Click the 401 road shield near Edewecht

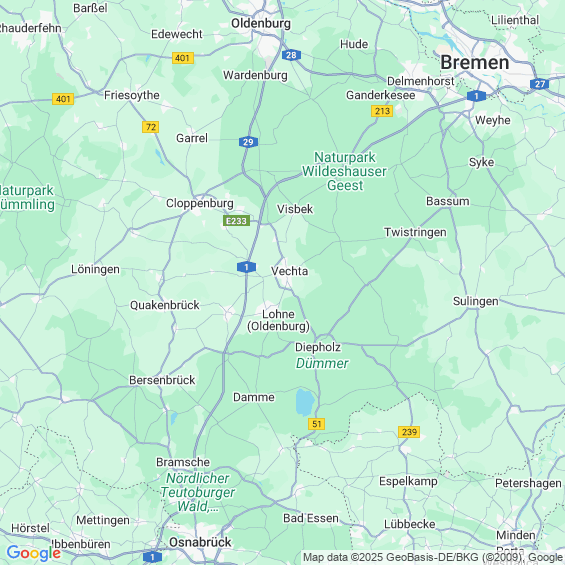pyautogui.click(x=183, y=58)
